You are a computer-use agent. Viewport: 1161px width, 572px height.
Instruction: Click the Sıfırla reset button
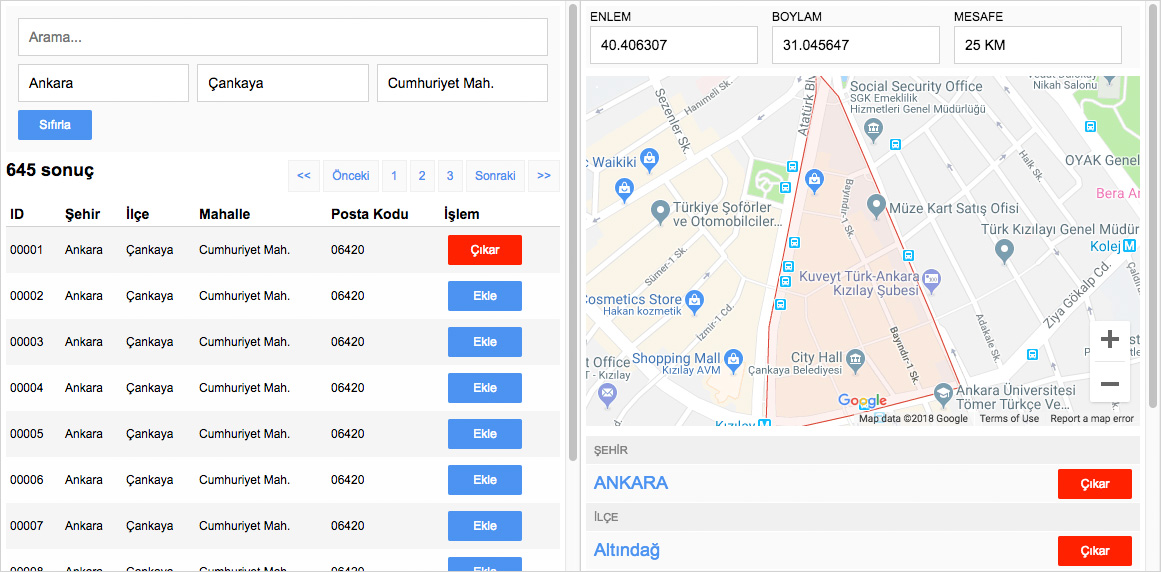[55, 125]
